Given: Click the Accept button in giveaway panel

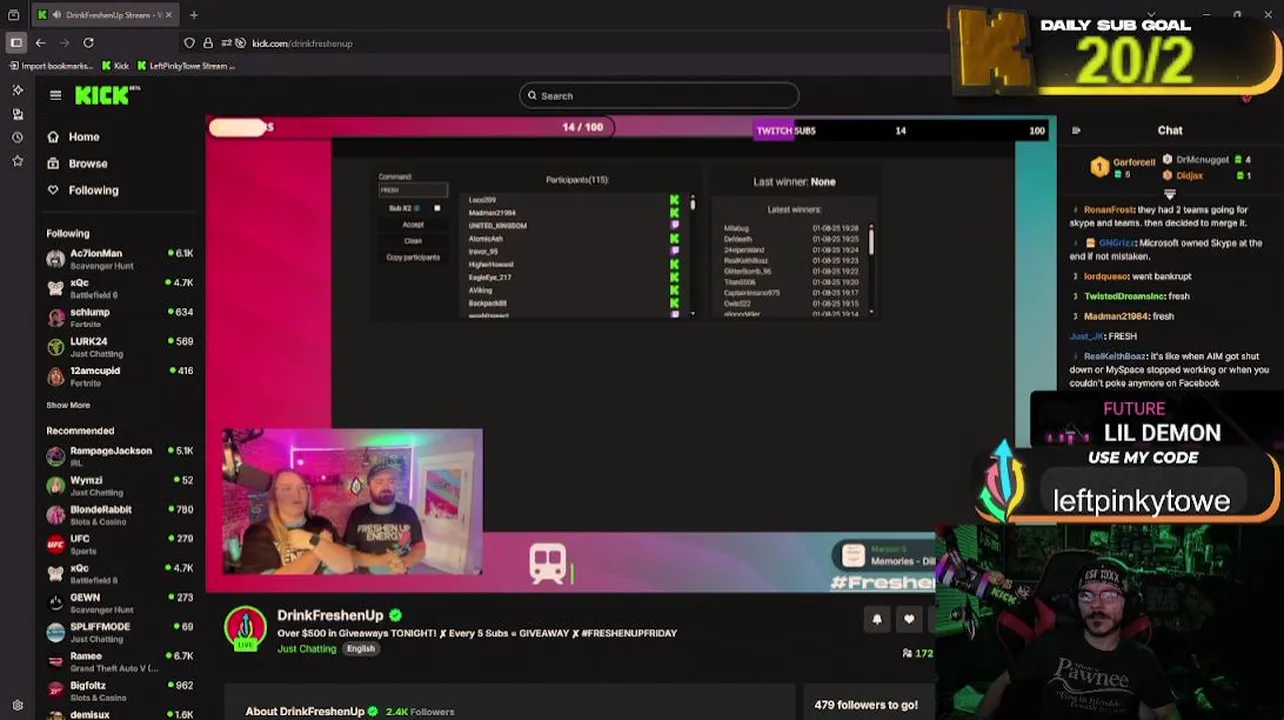Looking at the screenshot, I should (x=413, y=225).
